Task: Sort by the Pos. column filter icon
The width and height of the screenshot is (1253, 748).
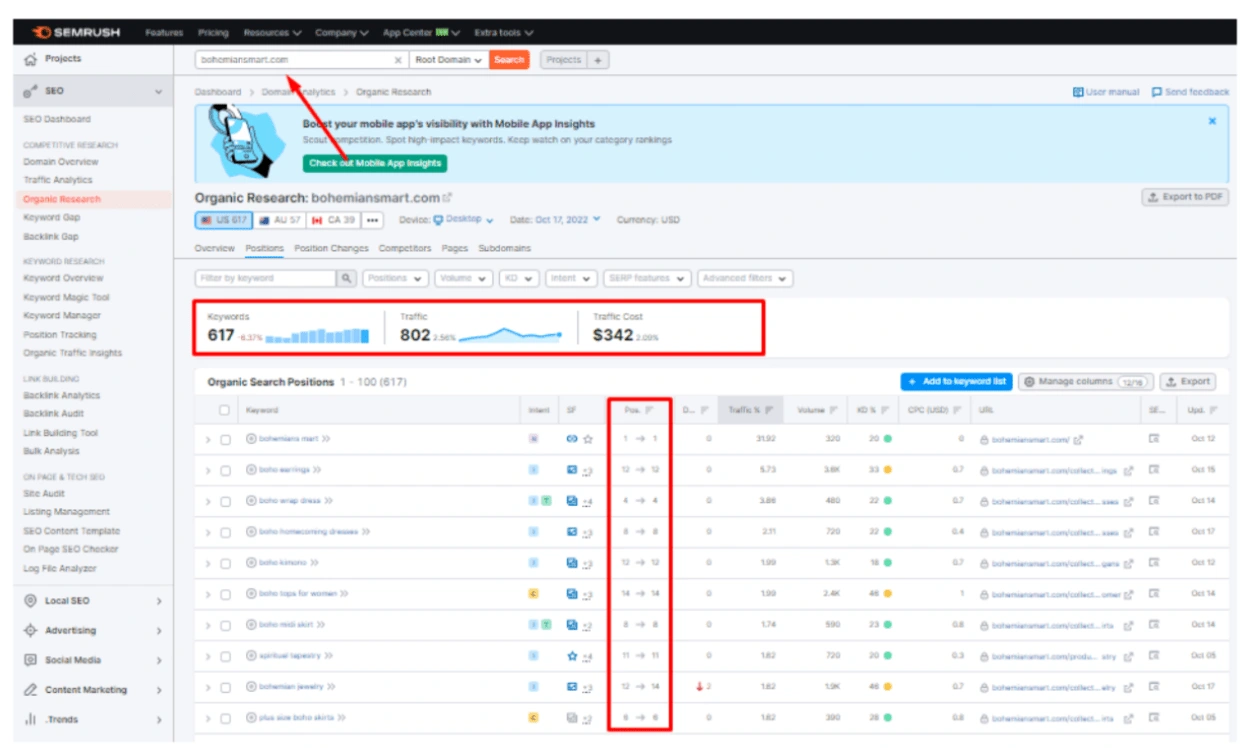Action: tap(649, 410)
